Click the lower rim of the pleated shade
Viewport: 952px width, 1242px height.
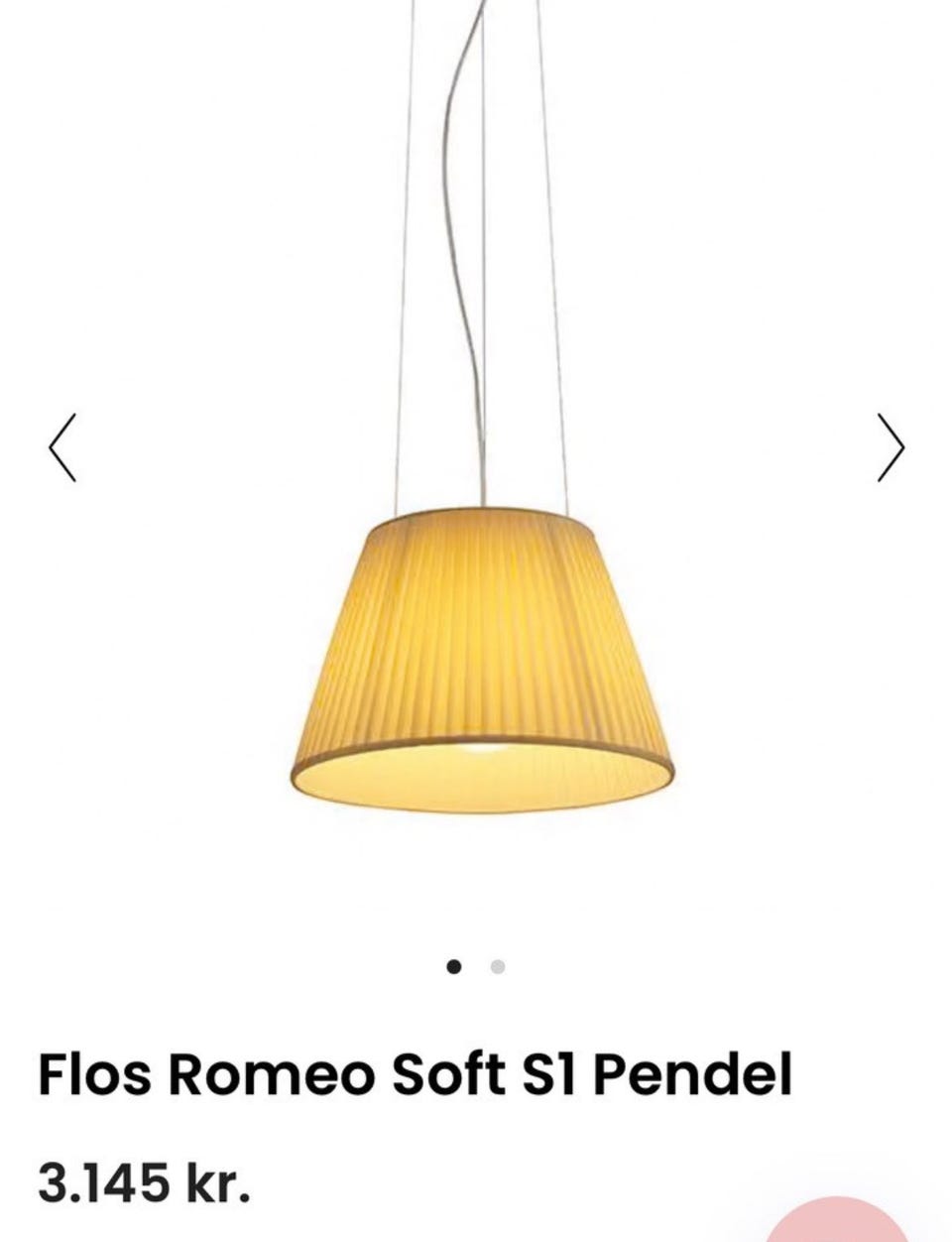(x=484, y=779)
